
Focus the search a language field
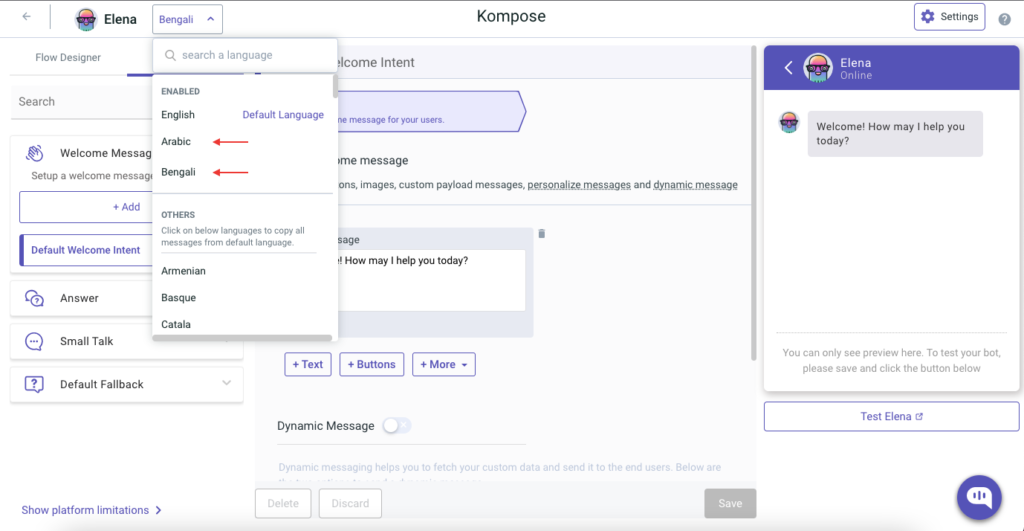pyautogui.click(x=245, y=56)
